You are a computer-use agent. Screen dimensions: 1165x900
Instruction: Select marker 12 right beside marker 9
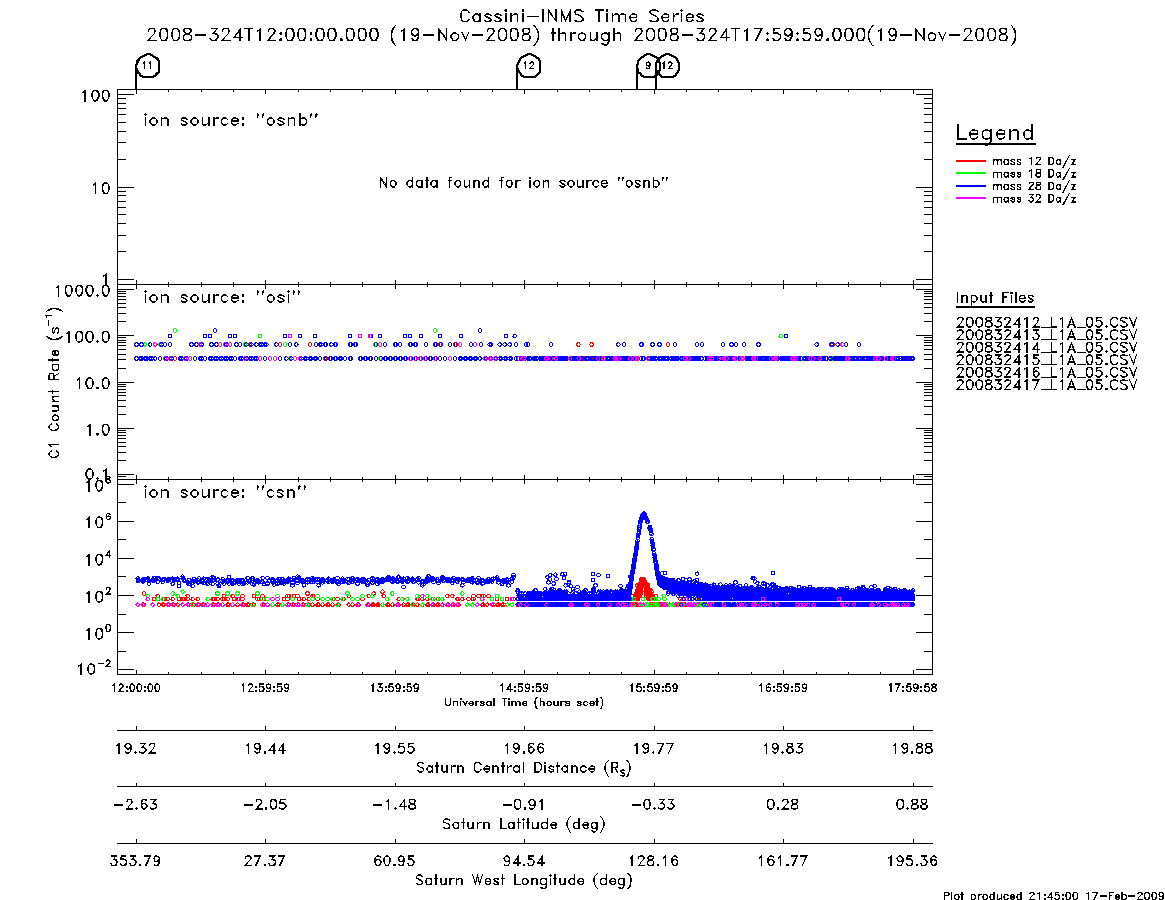coord(667,66)
